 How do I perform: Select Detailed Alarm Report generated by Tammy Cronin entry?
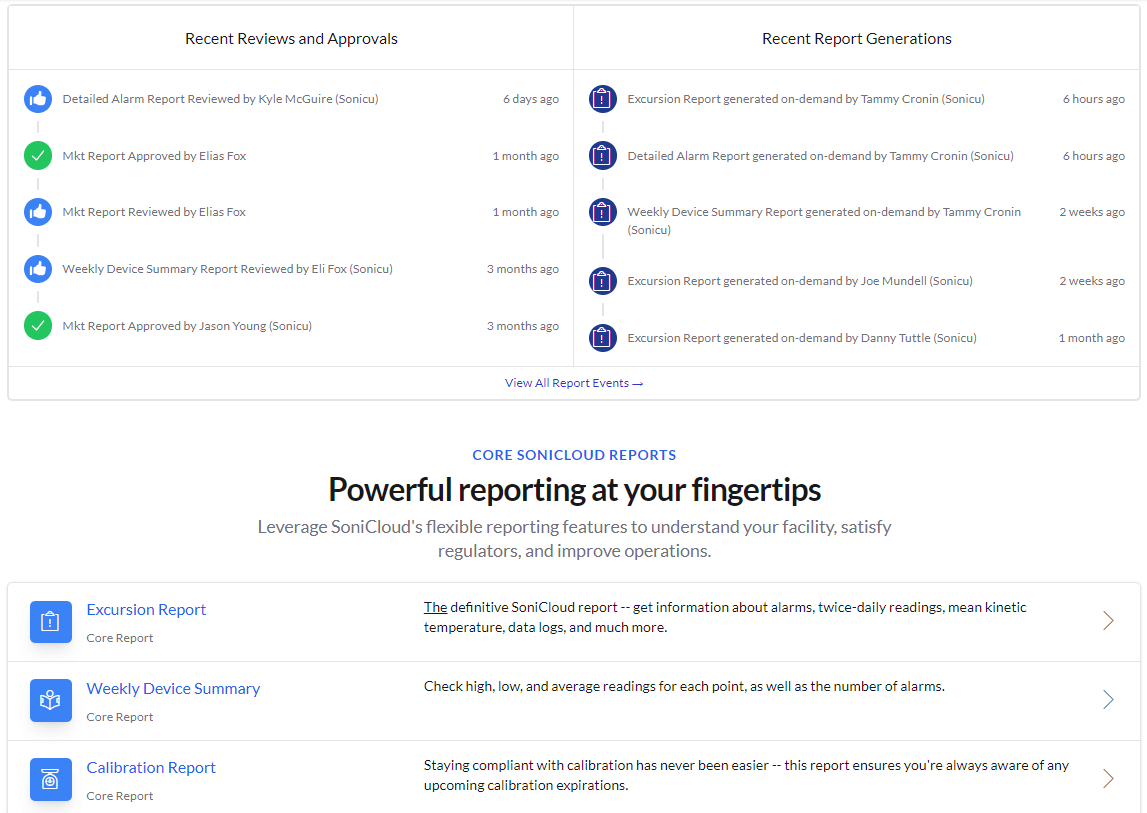(821, 156)
